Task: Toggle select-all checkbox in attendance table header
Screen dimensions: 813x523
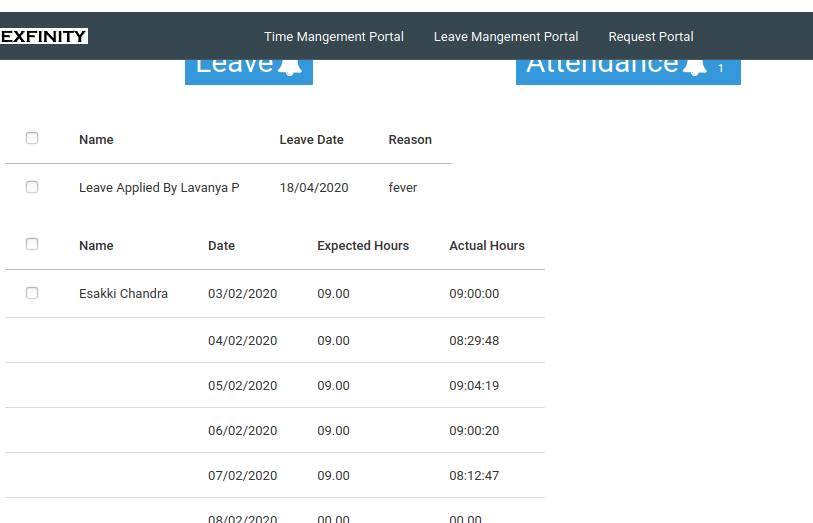Action: coord(32,244)
